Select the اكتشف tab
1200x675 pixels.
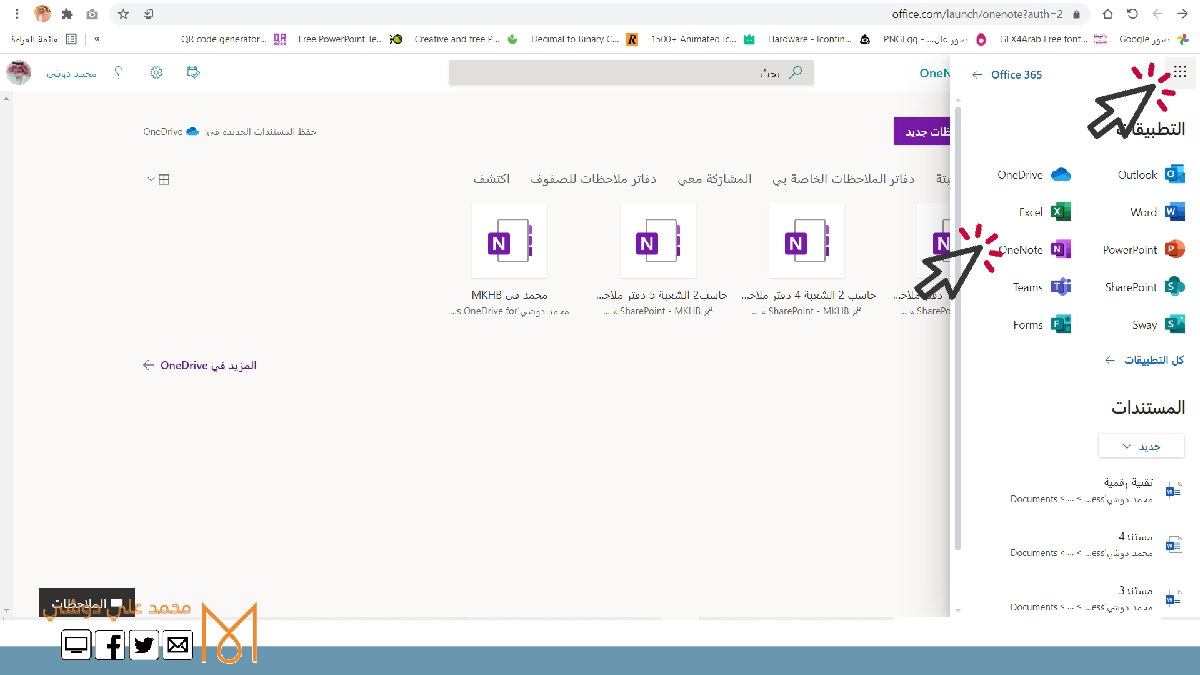point(491,179)
